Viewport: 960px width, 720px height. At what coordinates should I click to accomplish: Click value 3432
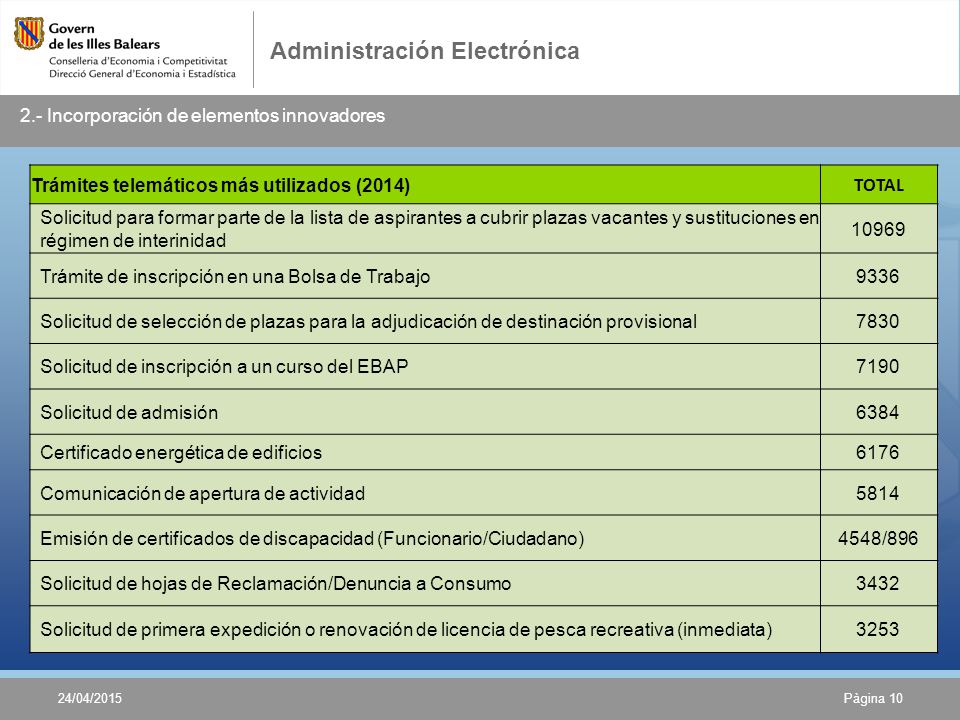(x=877, y=583)
